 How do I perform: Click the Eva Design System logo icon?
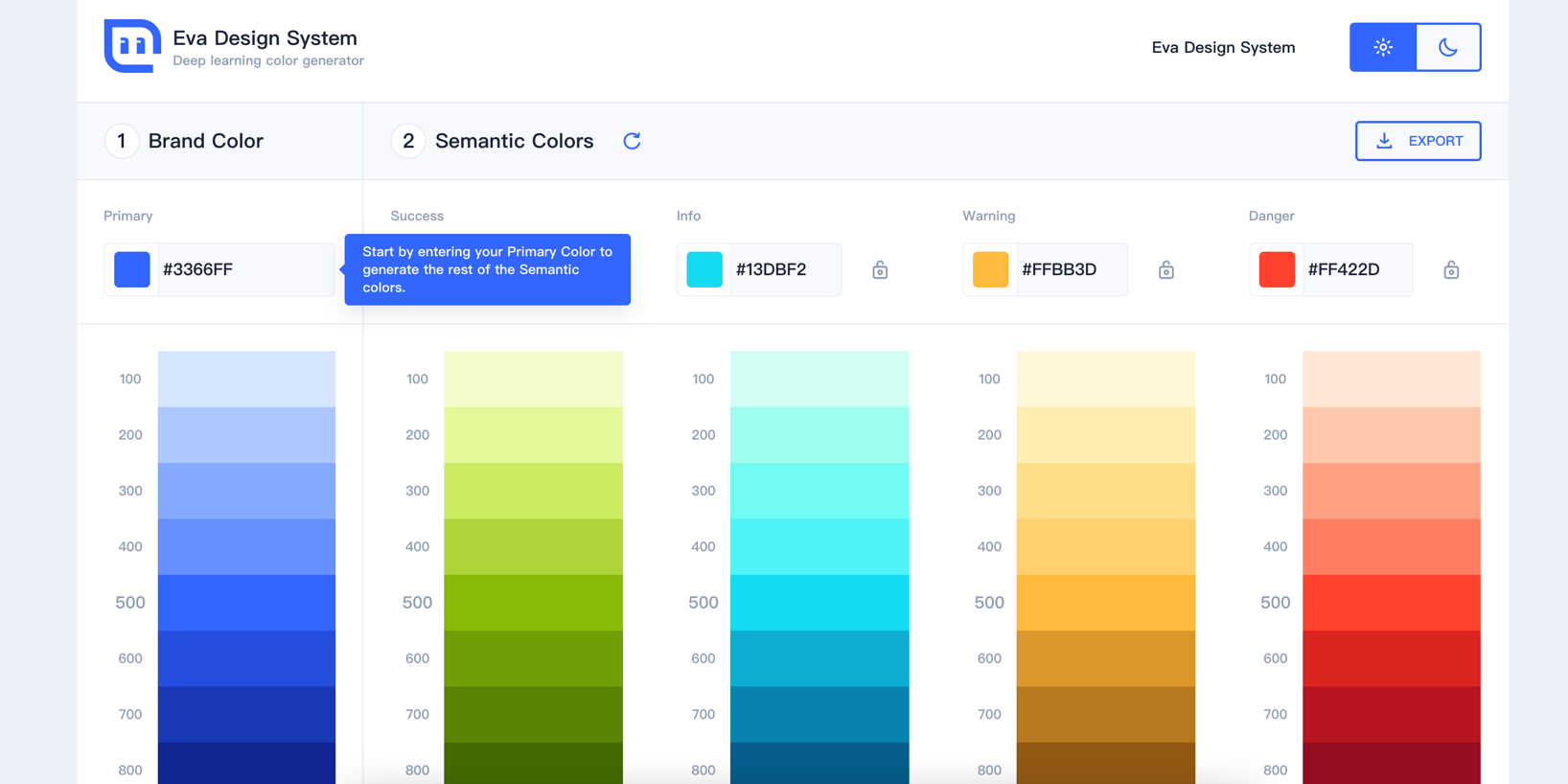point(132,46)
